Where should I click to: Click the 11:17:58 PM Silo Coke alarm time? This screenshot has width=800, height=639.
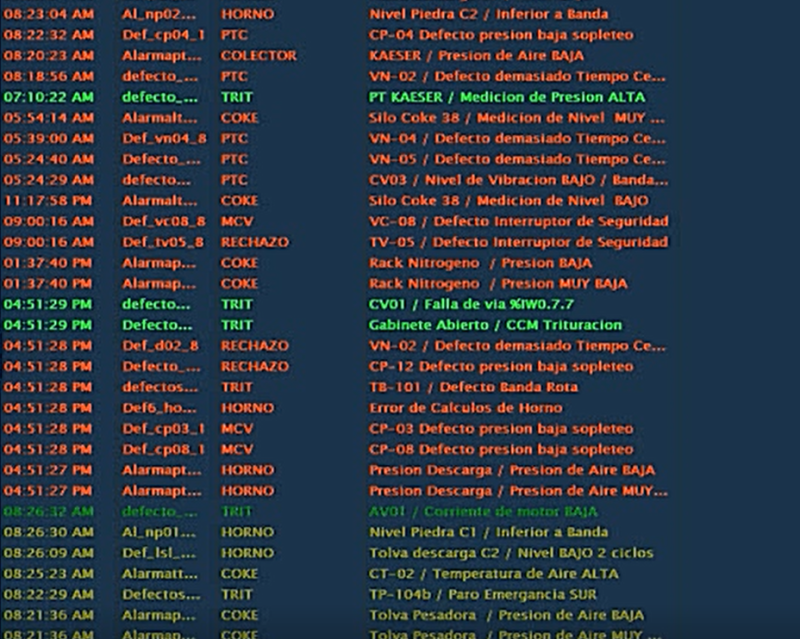[48, 201]
